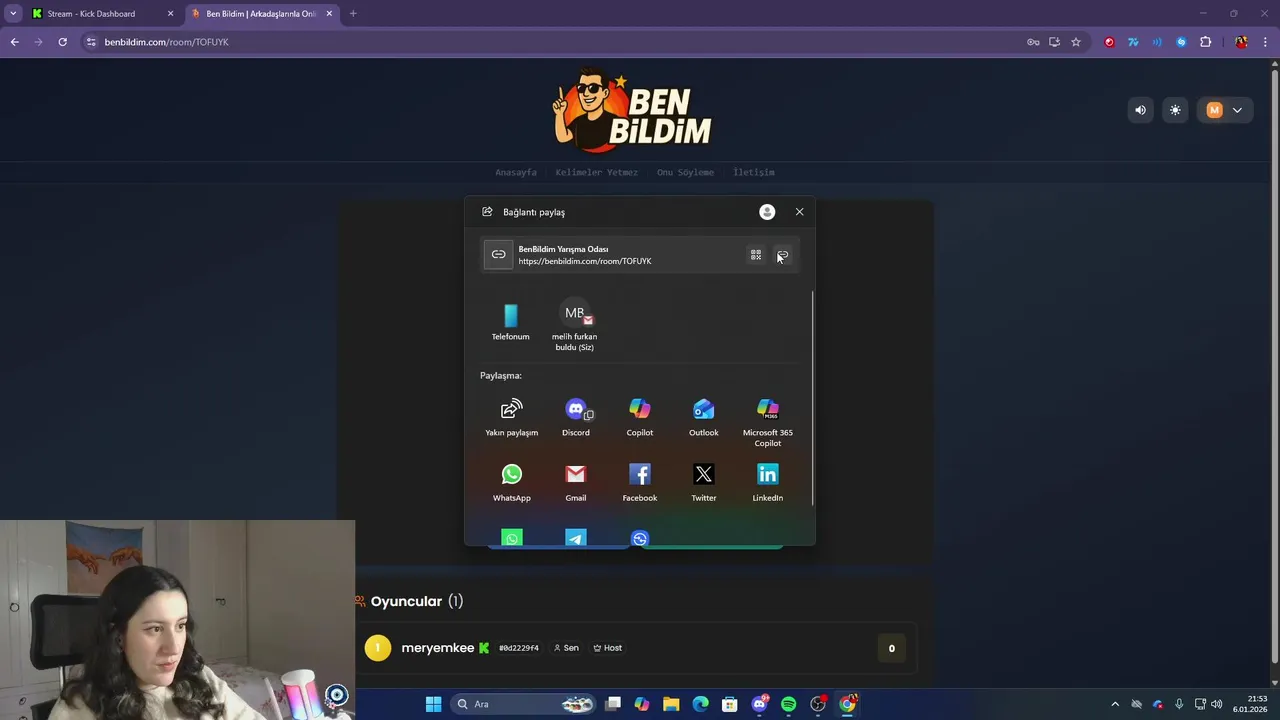Open the Windows Start menu
1280x720 pixels.
coord(433,704)
